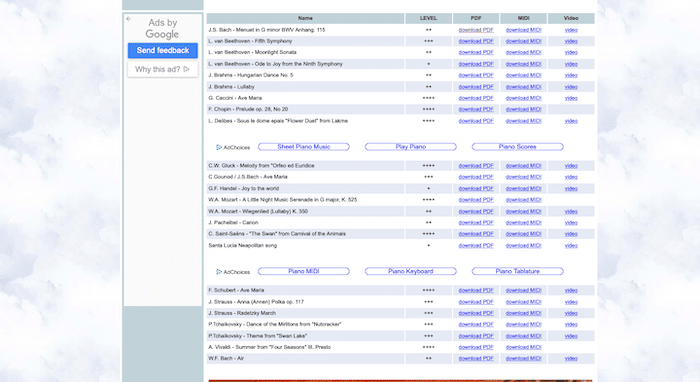The image size is (700, 382).
Task: Download MIDI for Mozart Wiegenlied K. 350
Action: pyautogui.click(x=523, y=212)
